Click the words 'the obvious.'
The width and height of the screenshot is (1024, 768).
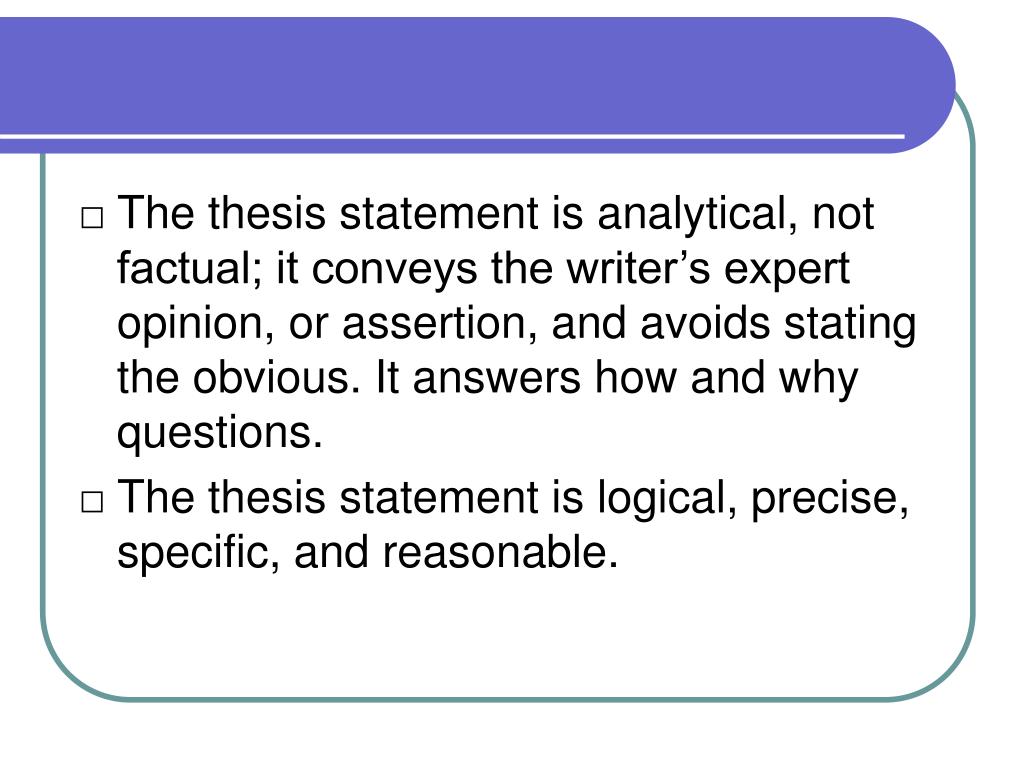point(238,378)
